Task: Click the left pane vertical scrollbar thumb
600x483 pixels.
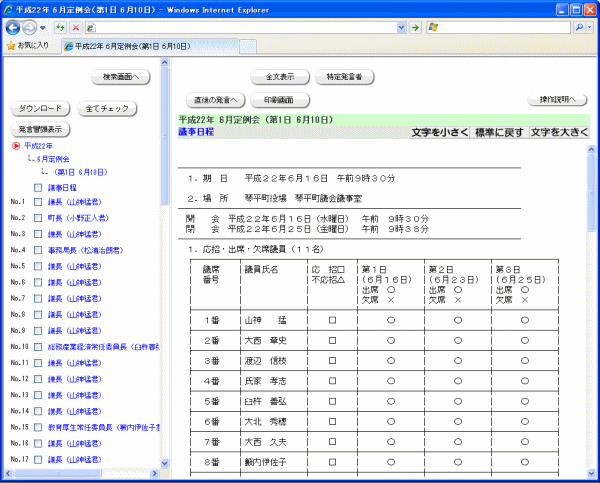Action: (165, 136)
